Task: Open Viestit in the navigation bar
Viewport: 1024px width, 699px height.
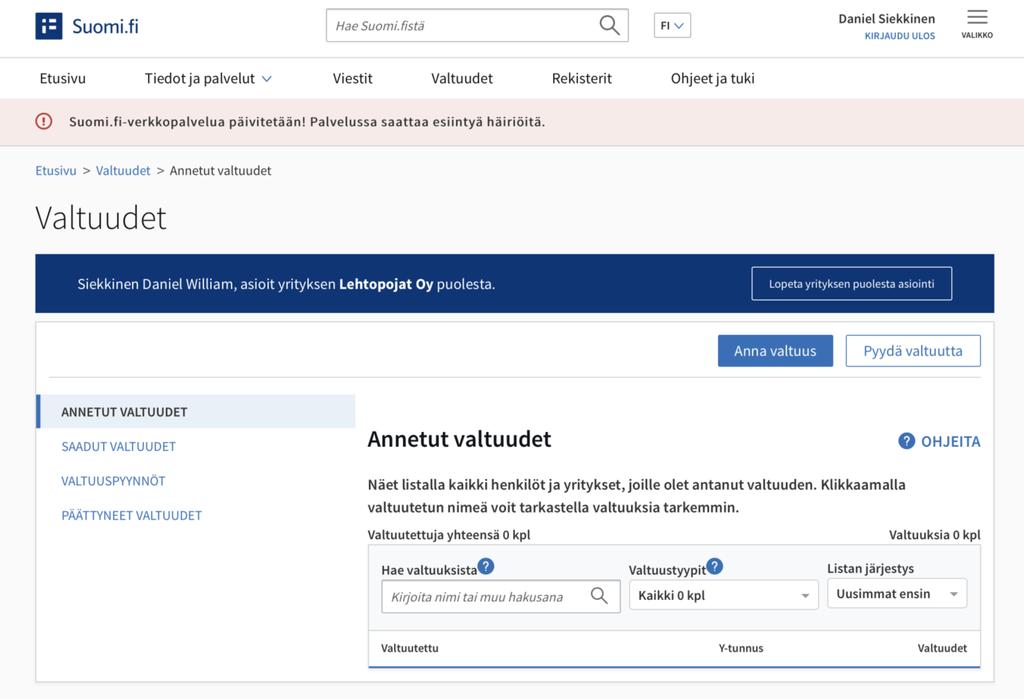Action: pos(353,78)
